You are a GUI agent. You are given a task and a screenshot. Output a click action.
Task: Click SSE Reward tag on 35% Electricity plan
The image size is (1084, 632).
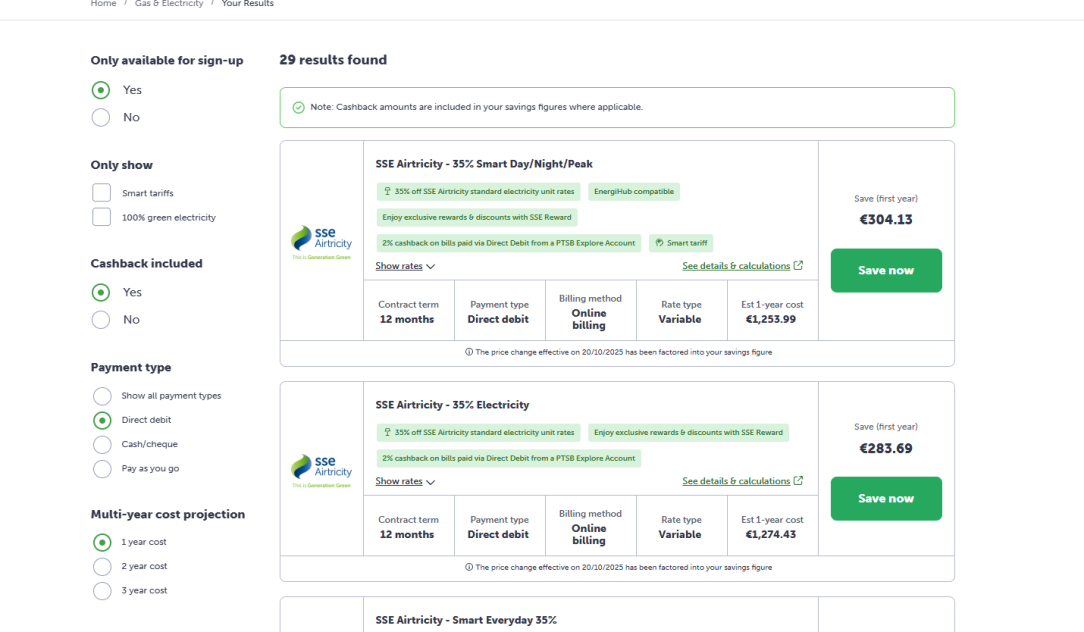click(x=689, y=433)
